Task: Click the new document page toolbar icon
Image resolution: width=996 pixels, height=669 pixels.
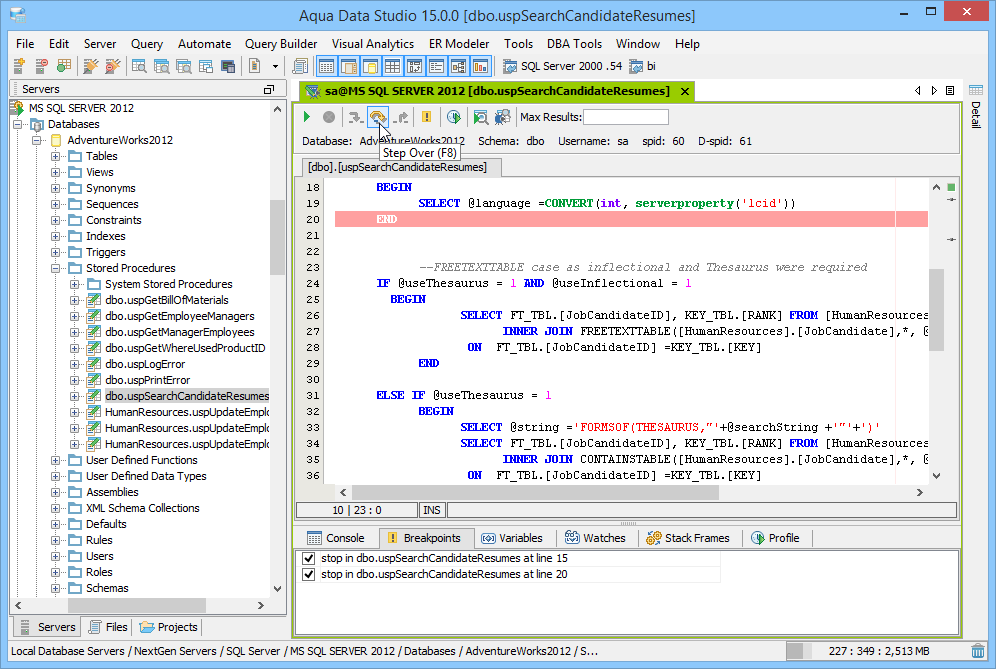Action: tap(255, 65)
